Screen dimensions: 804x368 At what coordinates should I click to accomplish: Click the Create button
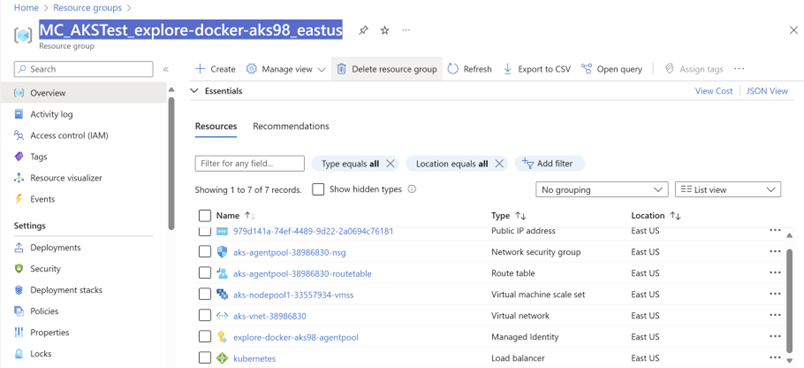tap(215, 69)
